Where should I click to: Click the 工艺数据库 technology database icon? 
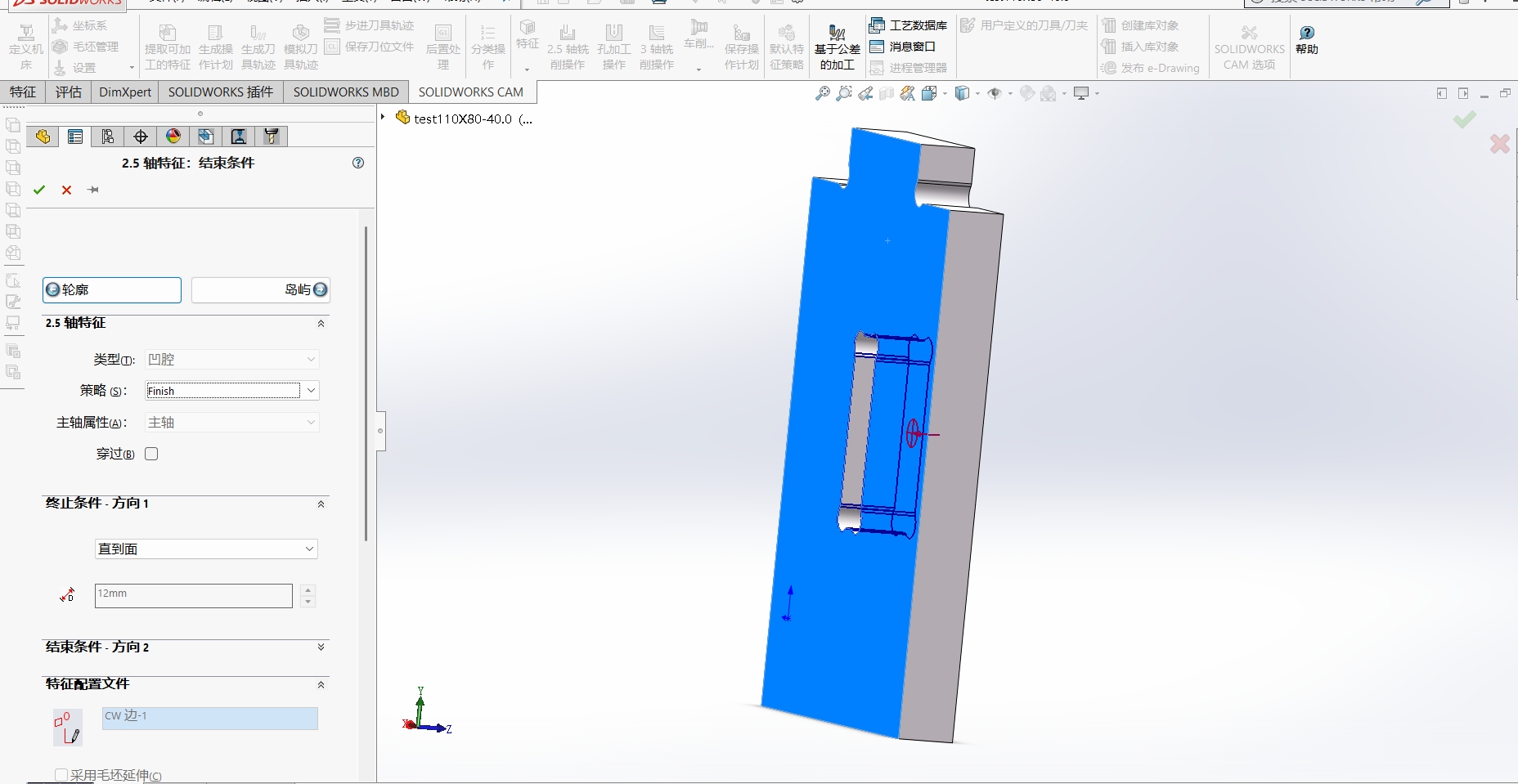[877, 25]
